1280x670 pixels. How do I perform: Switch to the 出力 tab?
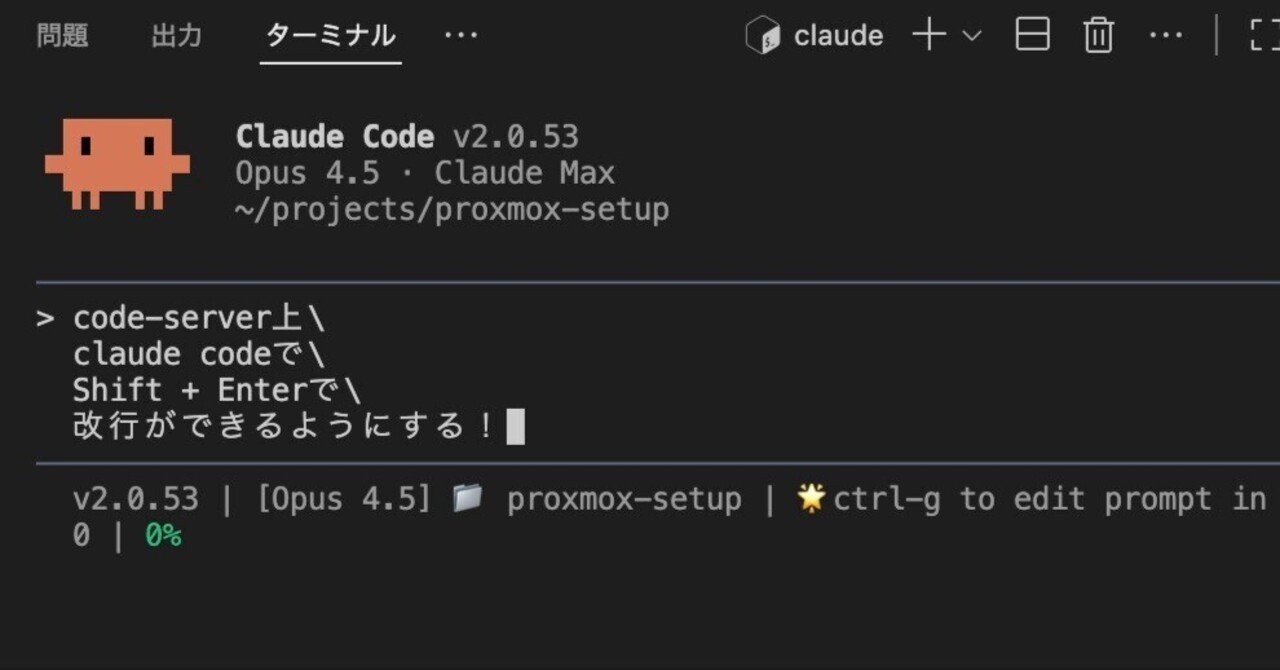click(x=176, y=35)
